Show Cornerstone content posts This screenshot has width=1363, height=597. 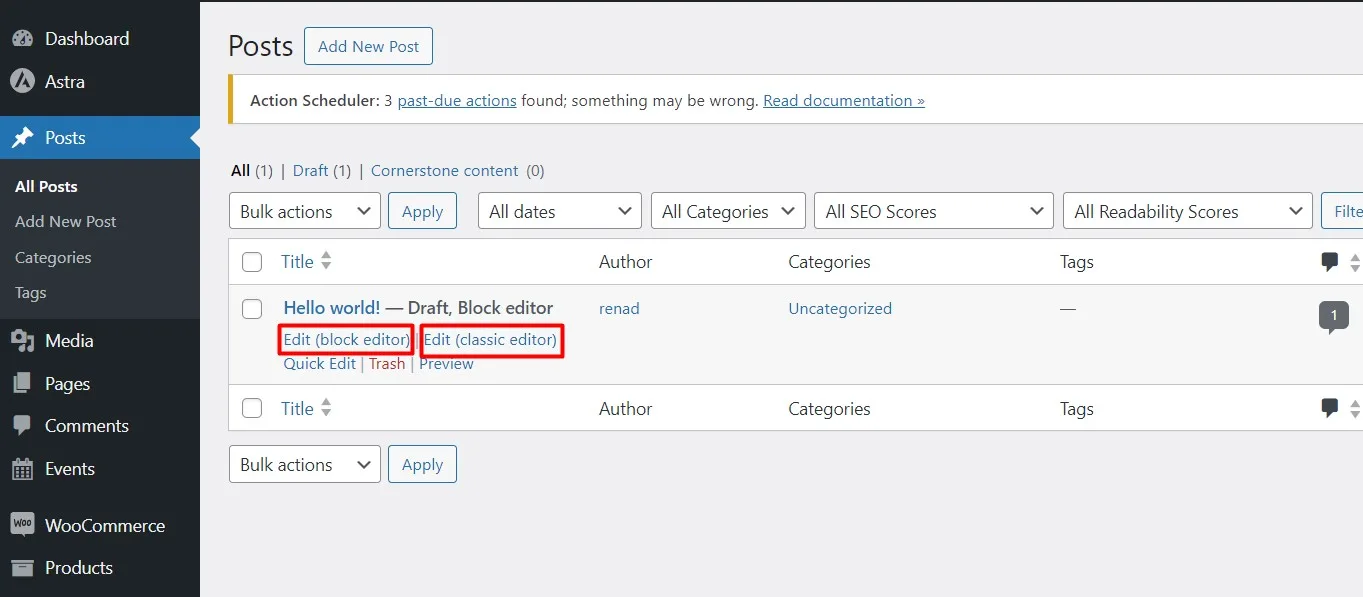pyautogui.click(x=445, y=170)
